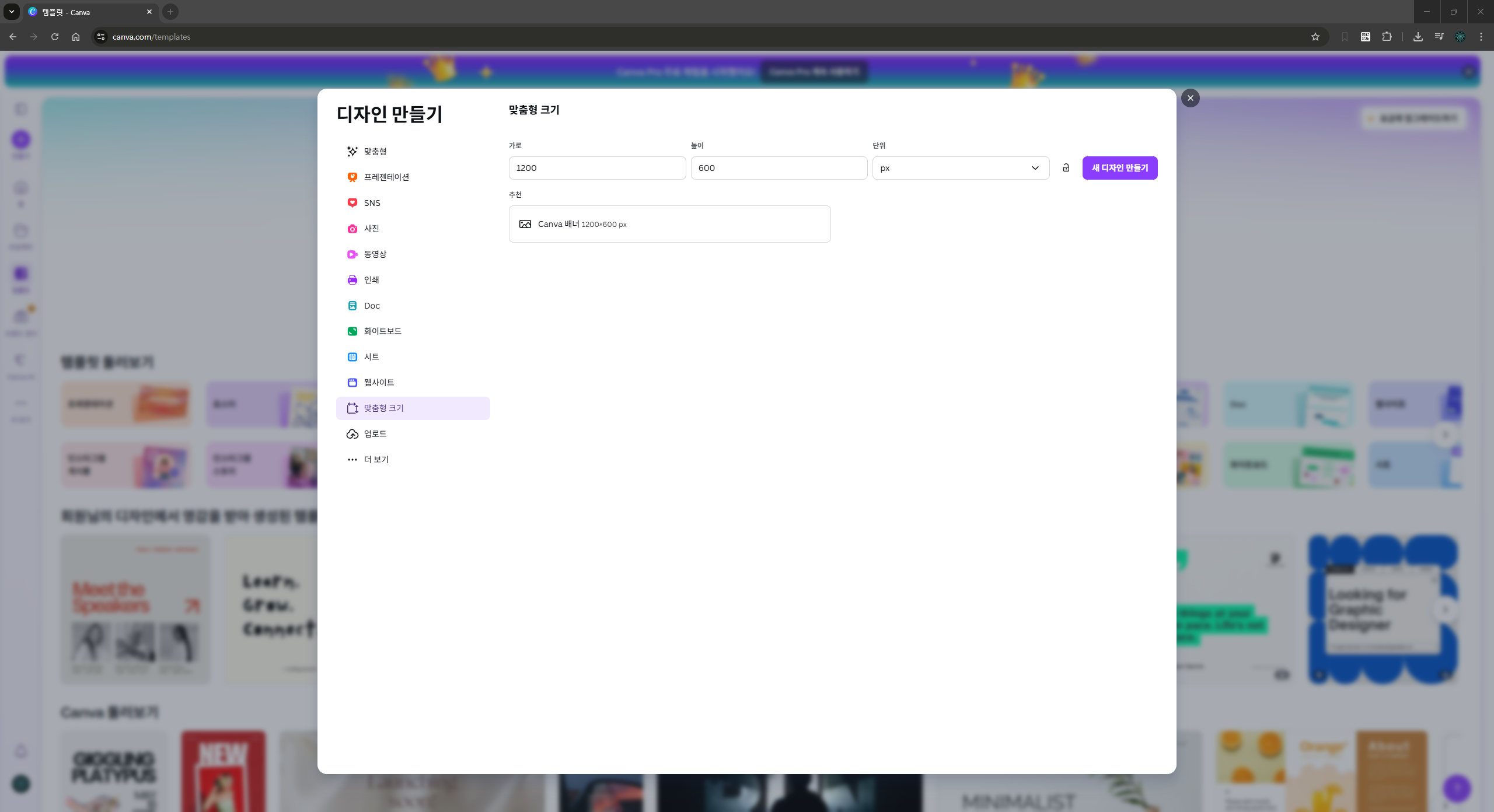Open the 업로드 cloud upload icon

click(x=352, y=434)
